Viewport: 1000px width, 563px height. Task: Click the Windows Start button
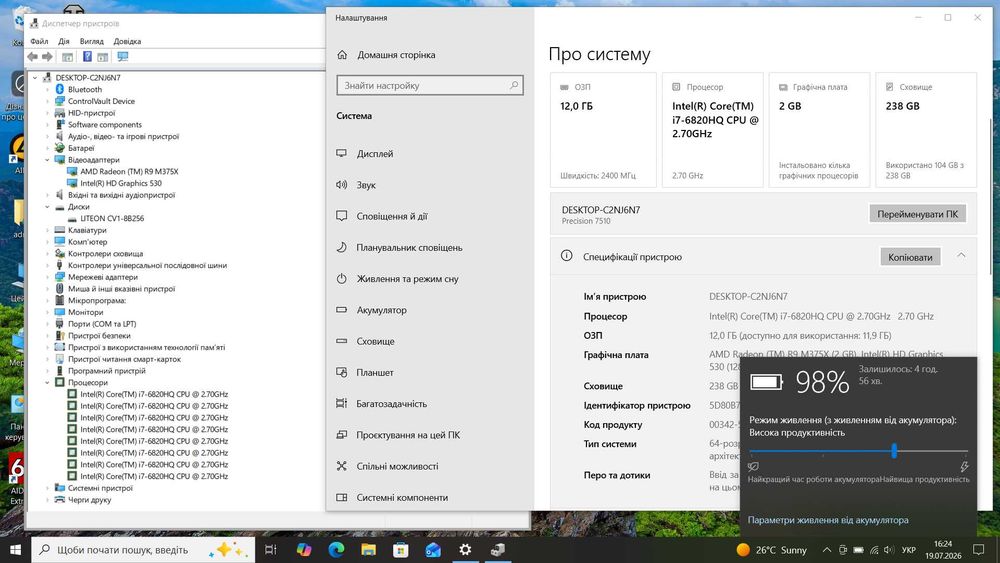click(x=15, y=550)
